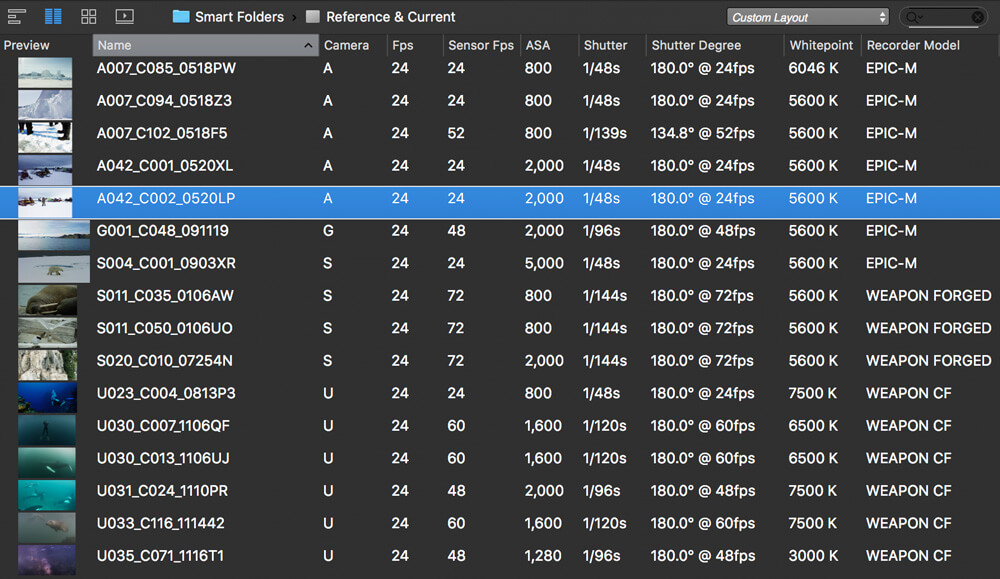
Task: Click WEAPON CF in U023_C004_0813P3 row
Action: (x=908, y=393)
